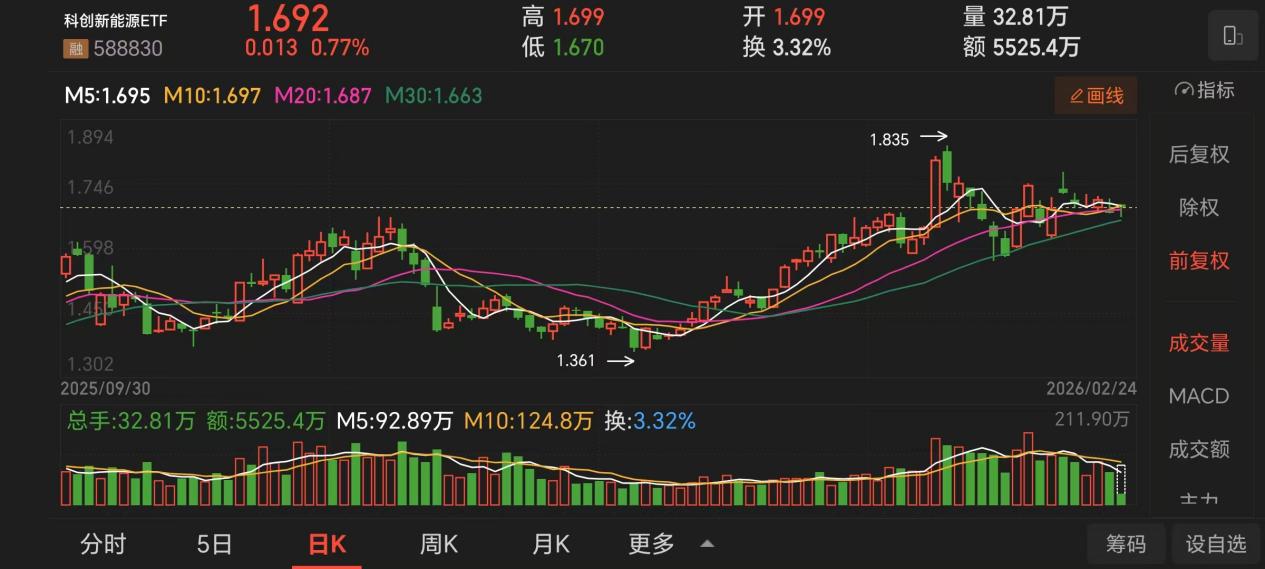This screenshot has width=1265, height=569.
Task: Click the 1.361 low price marker
Action: tap(576, 361)
